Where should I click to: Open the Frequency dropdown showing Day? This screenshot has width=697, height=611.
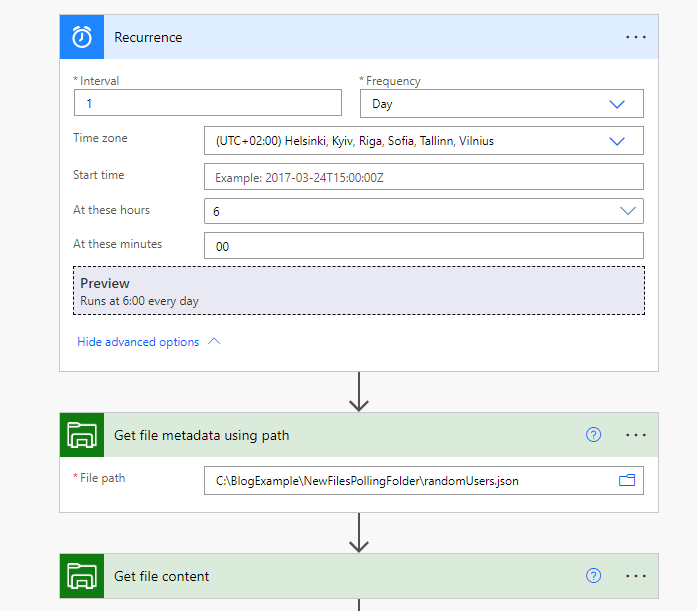[501, 104]
